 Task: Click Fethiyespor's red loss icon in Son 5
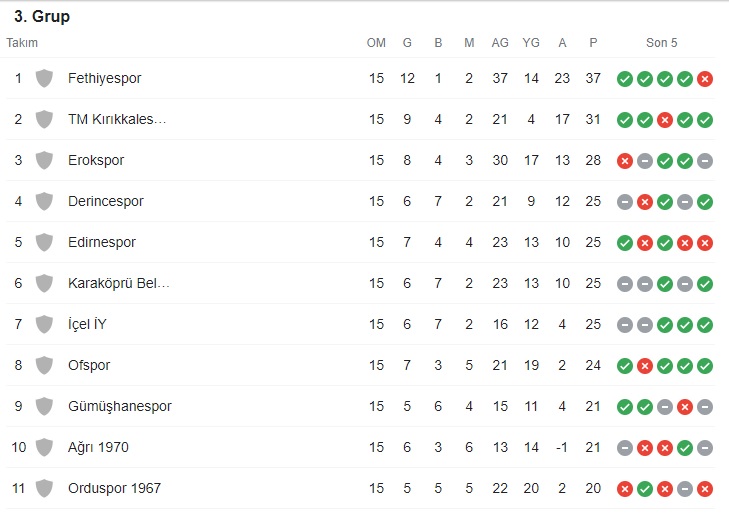(x=705, y=79)
